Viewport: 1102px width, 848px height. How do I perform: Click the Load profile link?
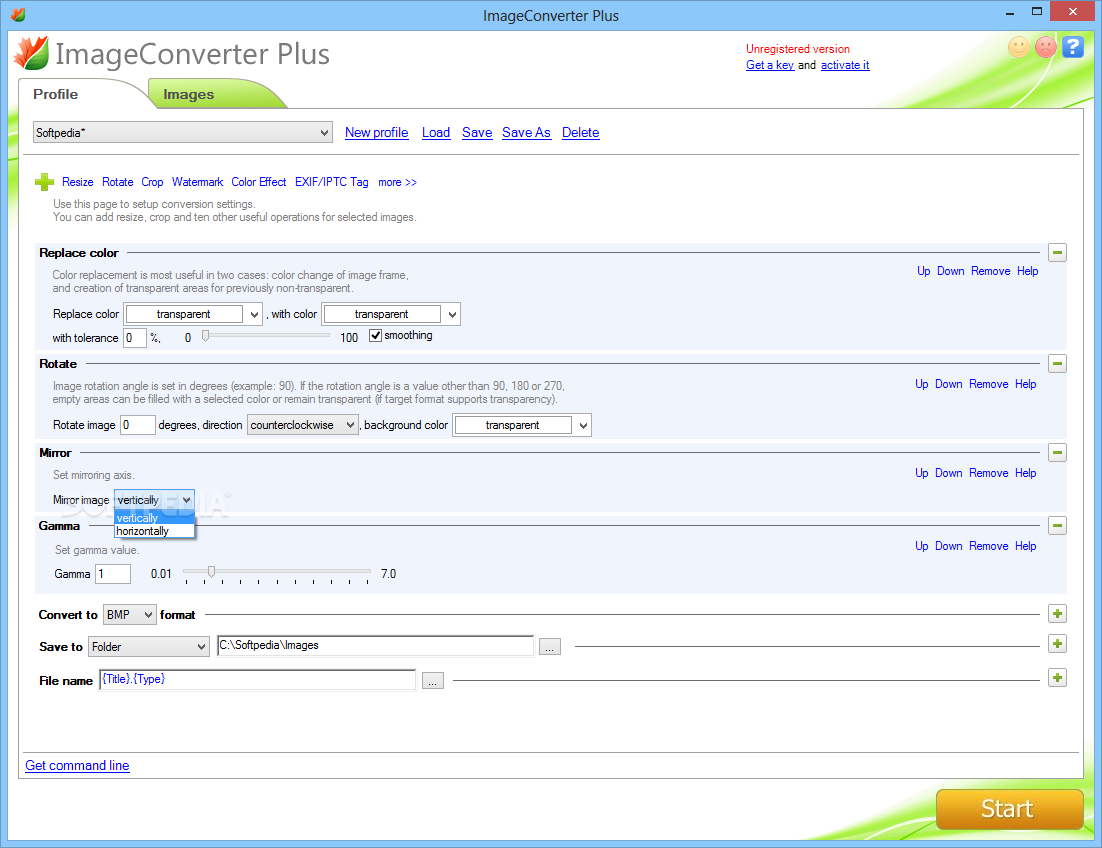tap(436, 132)
